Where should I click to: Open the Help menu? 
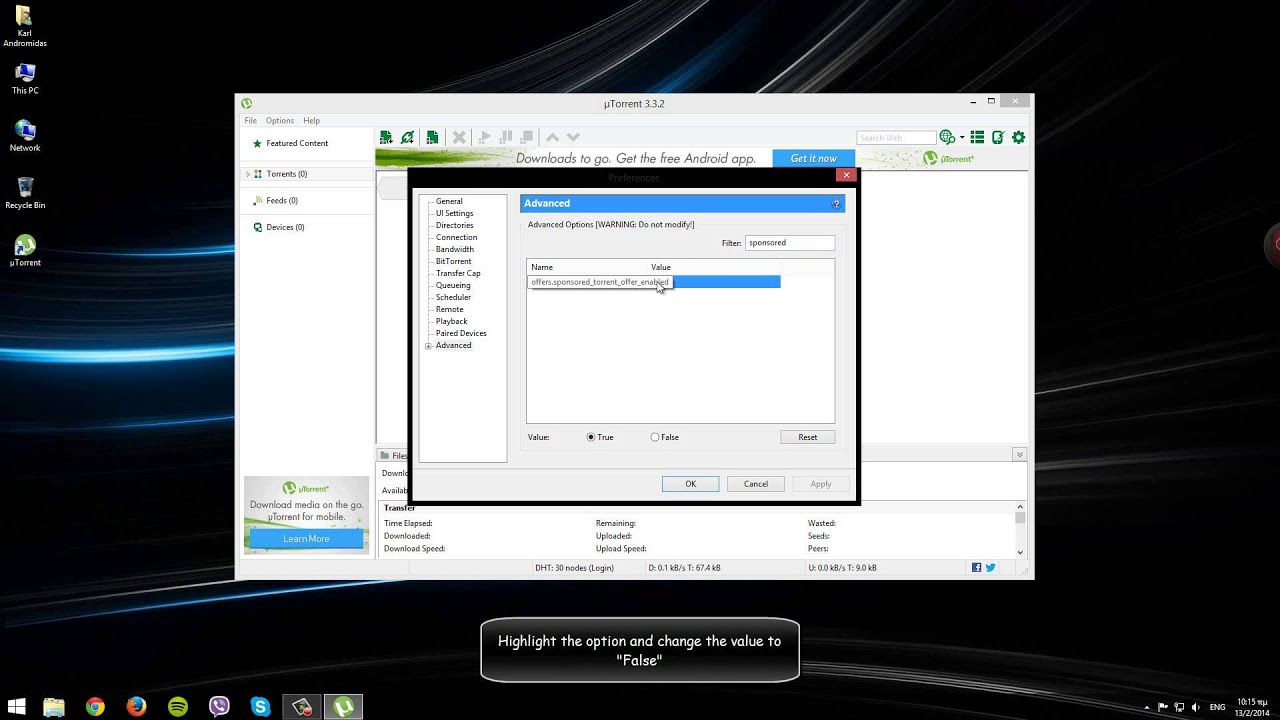(x=312, y=120)
